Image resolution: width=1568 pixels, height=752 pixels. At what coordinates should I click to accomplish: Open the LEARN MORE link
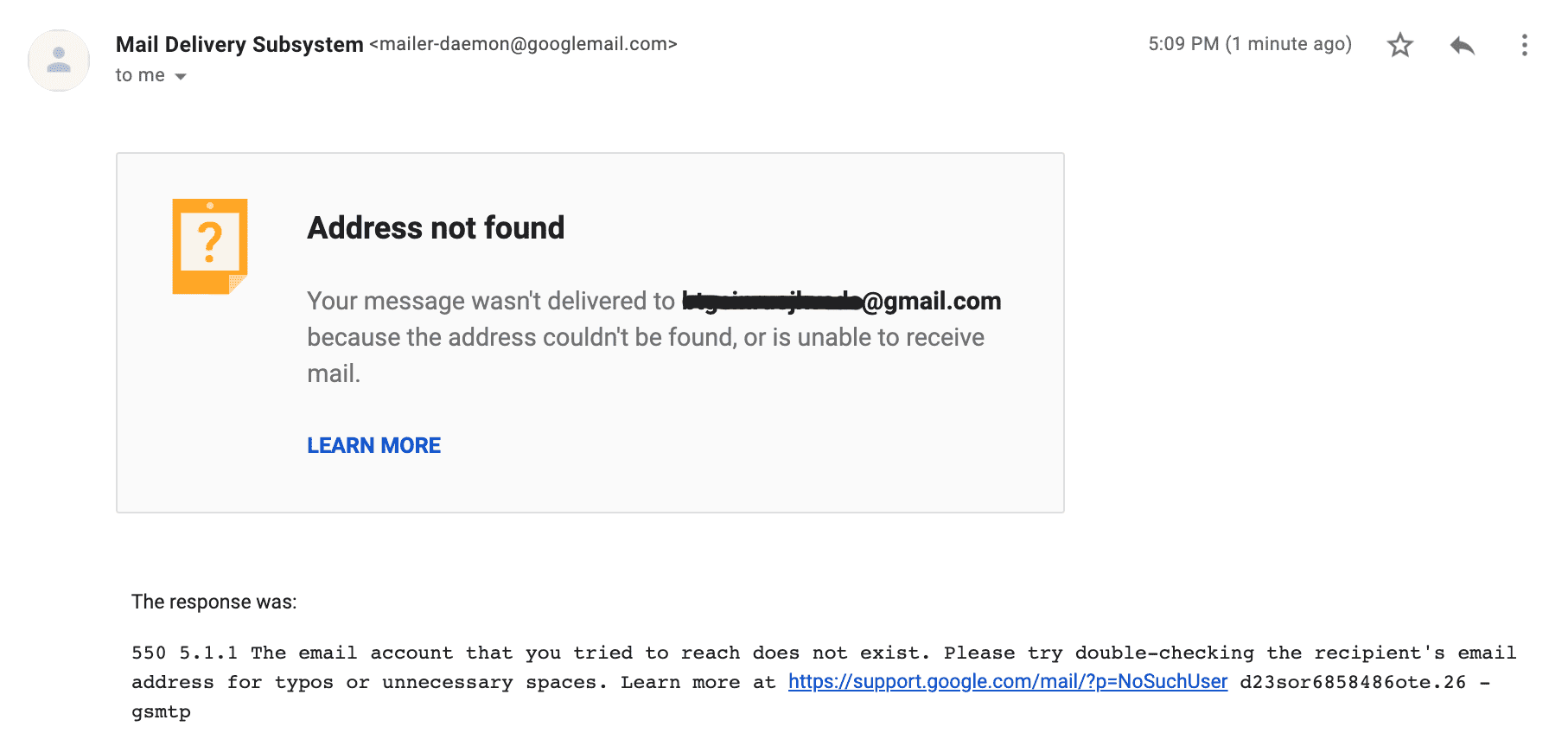373,445
